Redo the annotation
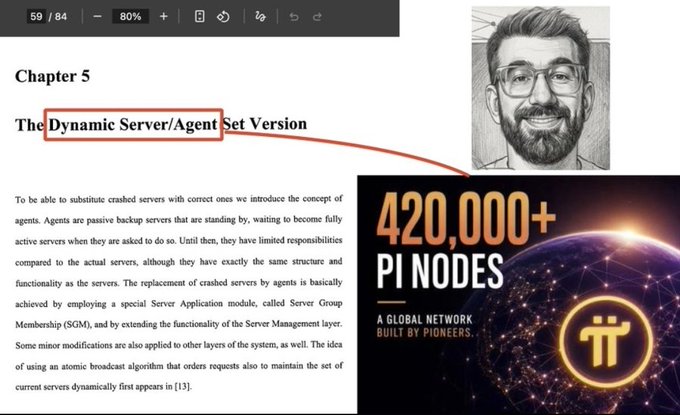 [317, 17]
